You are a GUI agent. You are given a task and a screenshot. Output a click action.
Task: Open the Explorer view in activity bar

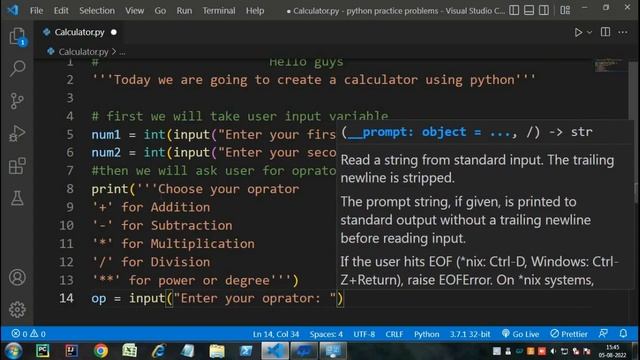click(x=17, y=37)
